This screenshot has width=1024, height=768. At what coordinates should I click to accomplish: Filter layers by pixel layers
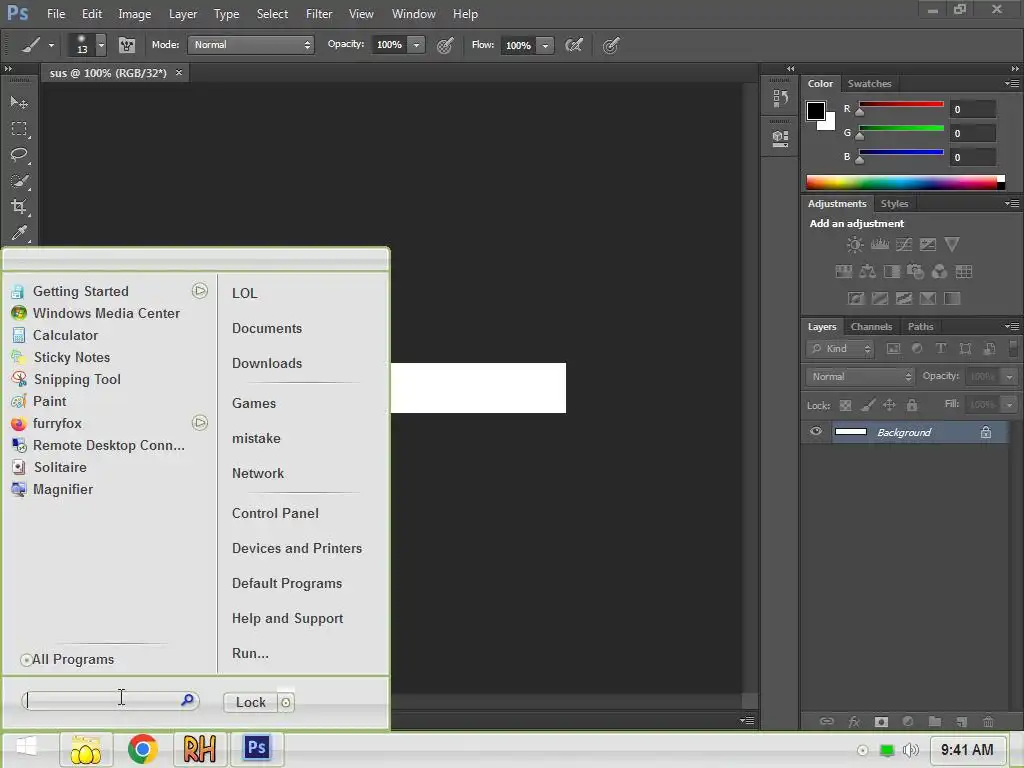pyautogui.click(x=893, y=349)
